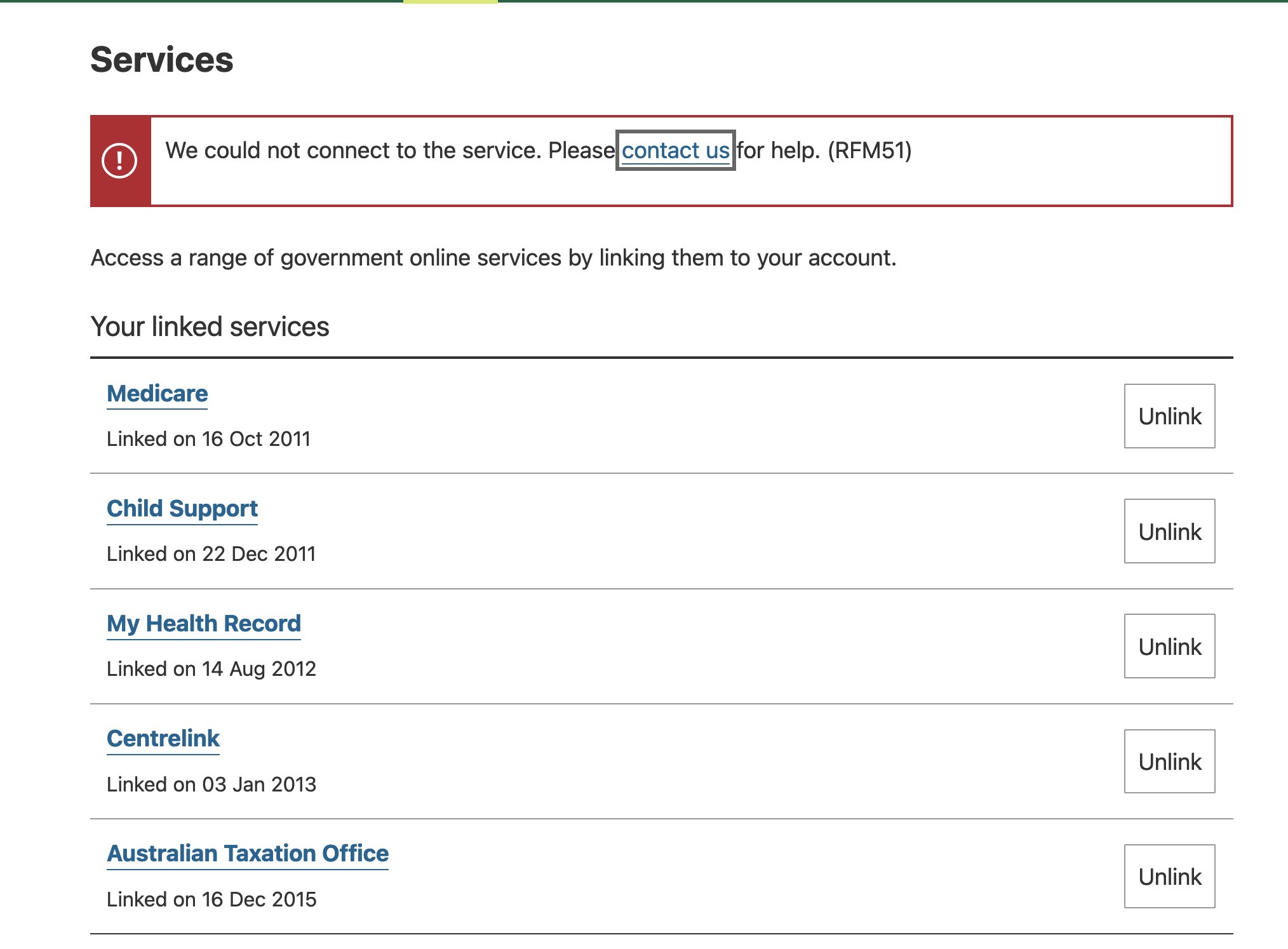
Task: Open the My Health Record link
Action: (203, 624)
